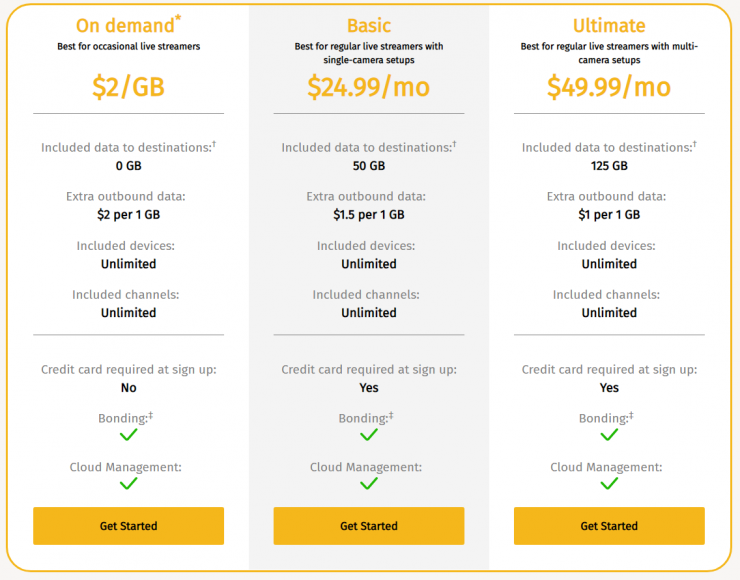The width and height of the screenshot is (740, 580).
Task: Select the Ultimate plan heading
Action: pos(609,25)
